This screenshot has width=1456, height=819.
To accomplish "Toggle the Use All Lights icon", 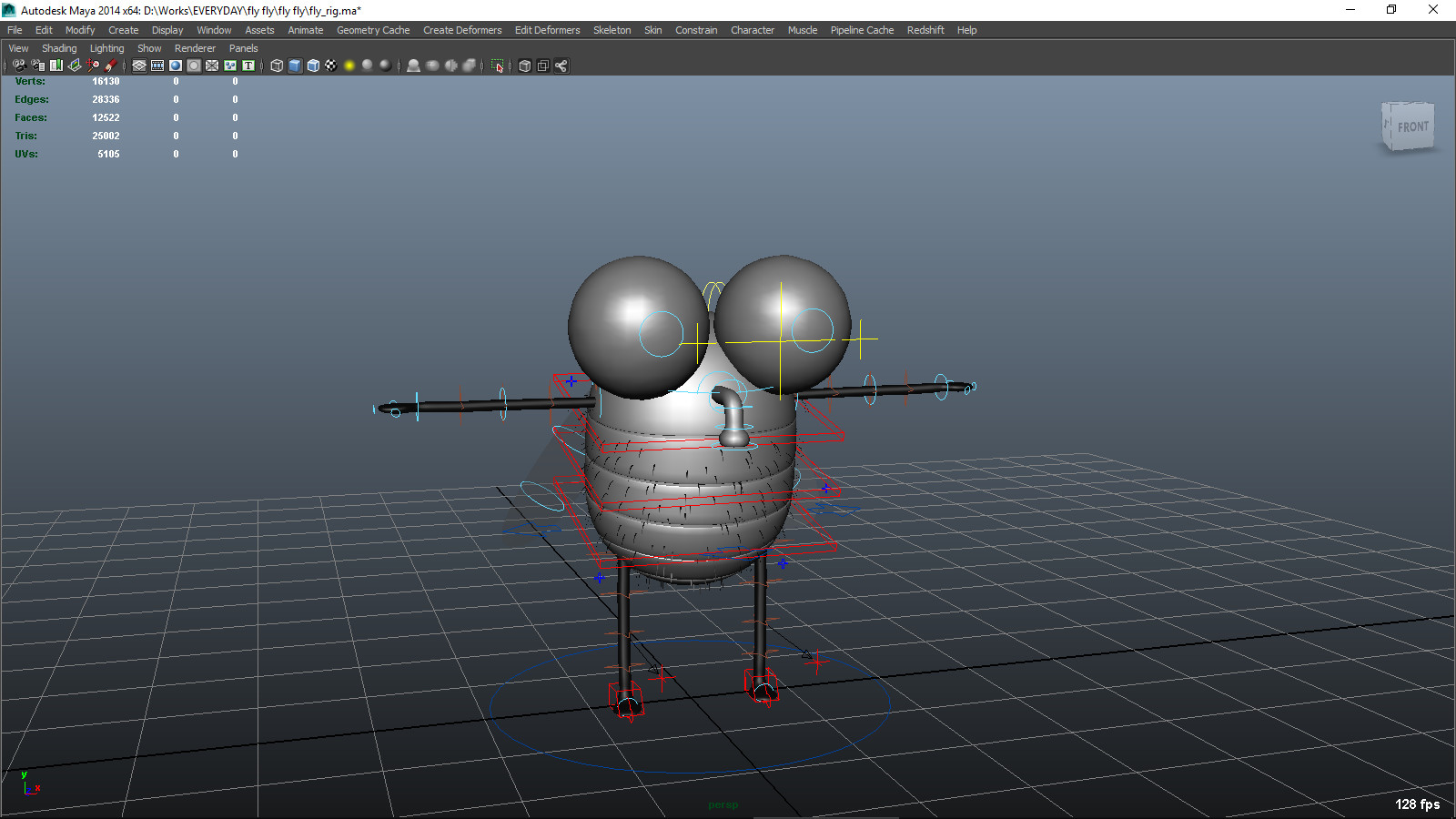I will pyautogui.click(x=349, y=66).
